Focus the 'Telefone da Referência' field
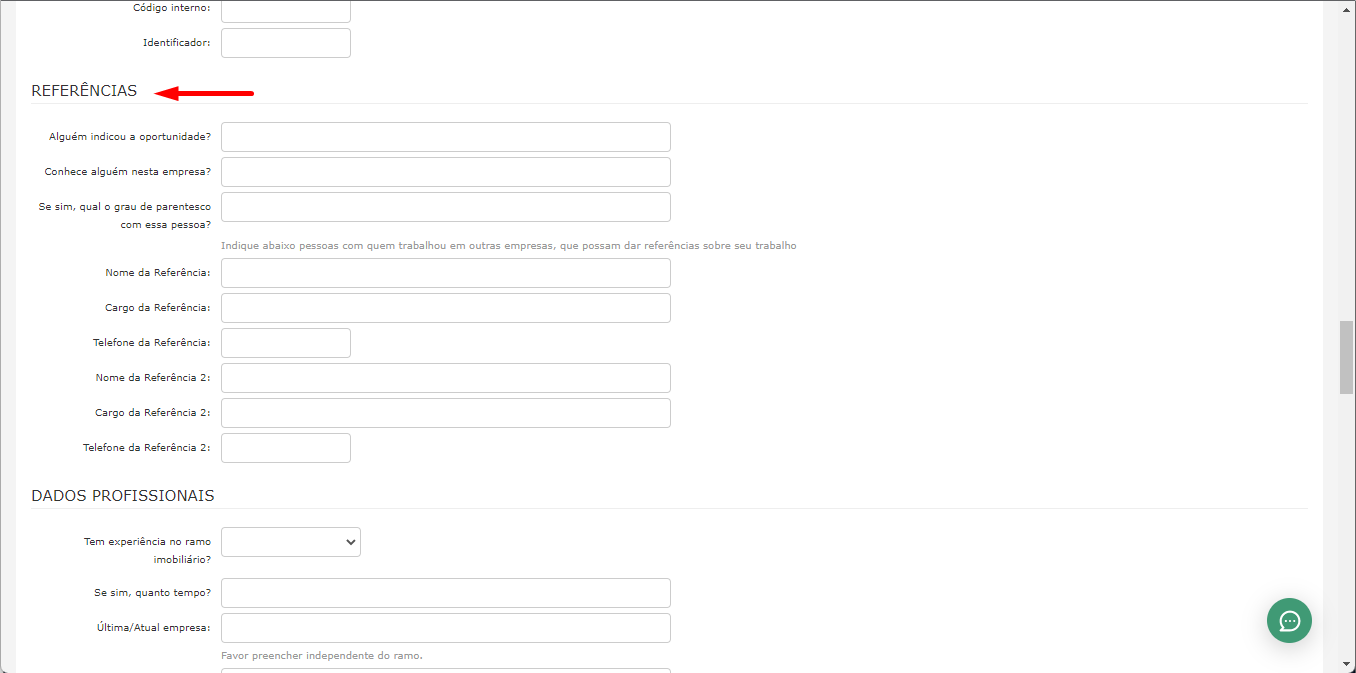Viewport: 1356px width, 673px height. coord(286,343)
